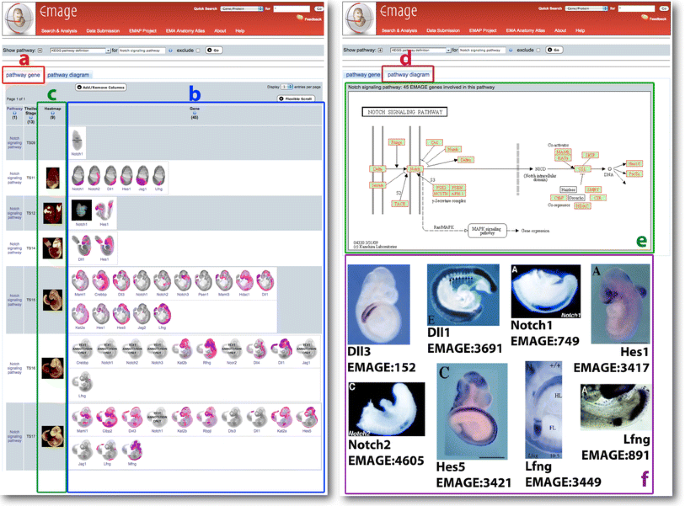Viewport: 685px width, 506px height.
Task: Select Dll1 embryo image in TS14 row
Action: click(x=82, y=246)
